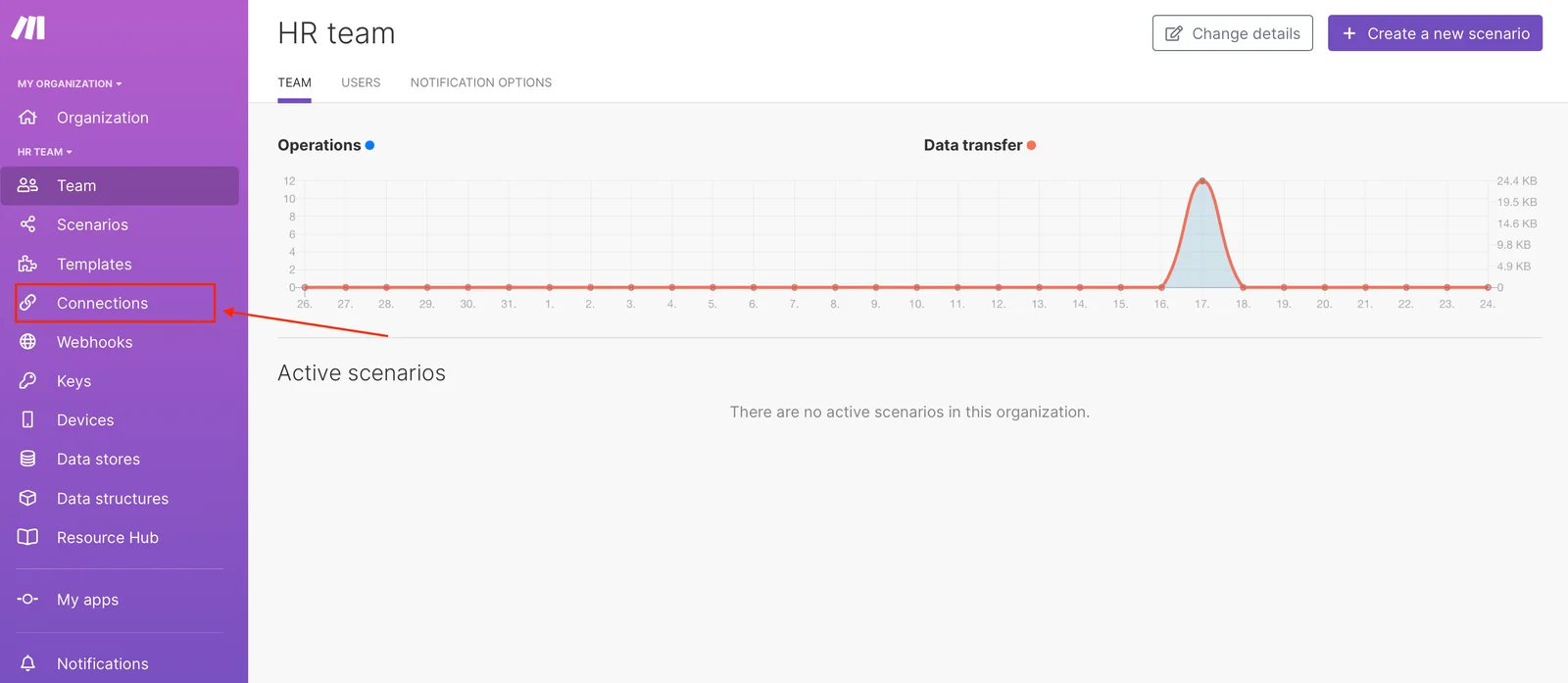
Task: Click peak data point on chart
Action: coord(1202,181)
